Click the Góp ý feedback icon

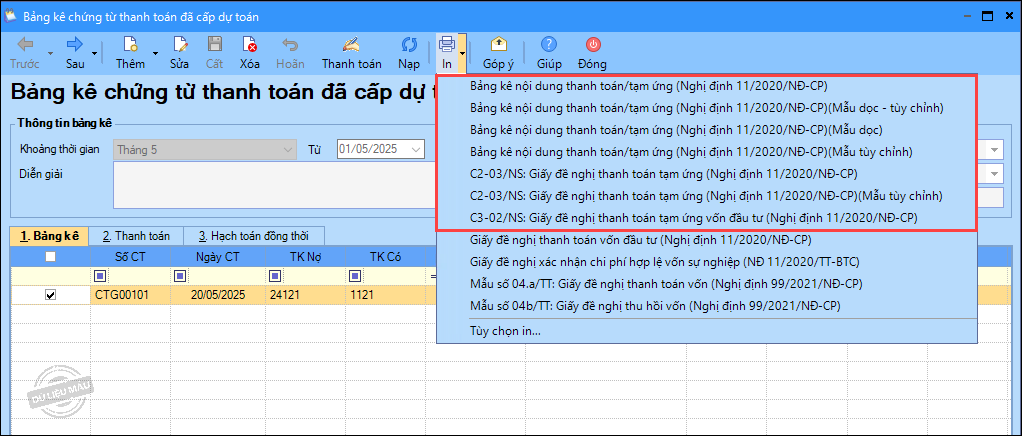click(500, 45)
